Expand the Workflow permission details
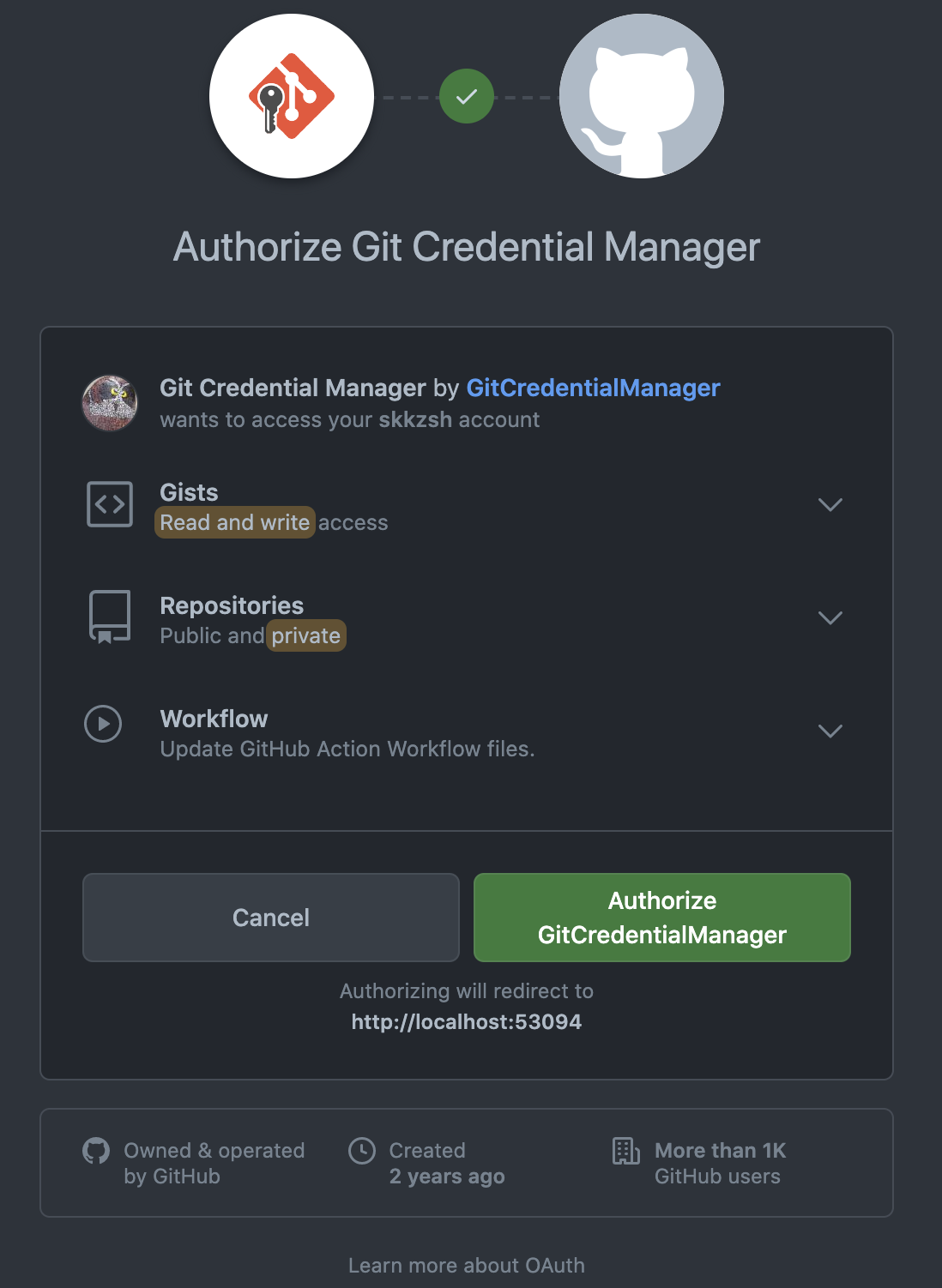Viewport: 942px width, 1288px height. point(830,731)
